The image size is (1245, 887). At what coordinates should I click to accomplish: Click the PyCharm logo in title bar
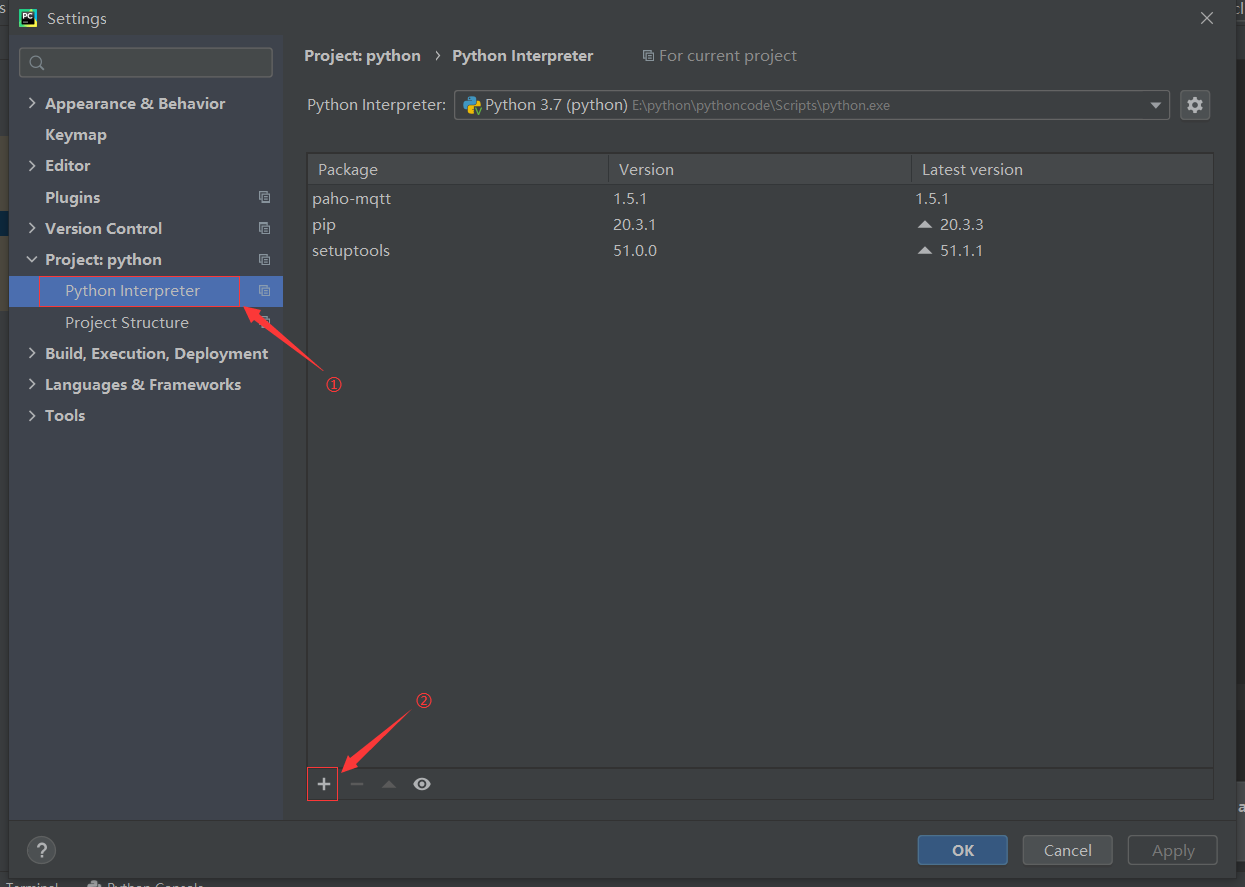[x=28, y=18]
